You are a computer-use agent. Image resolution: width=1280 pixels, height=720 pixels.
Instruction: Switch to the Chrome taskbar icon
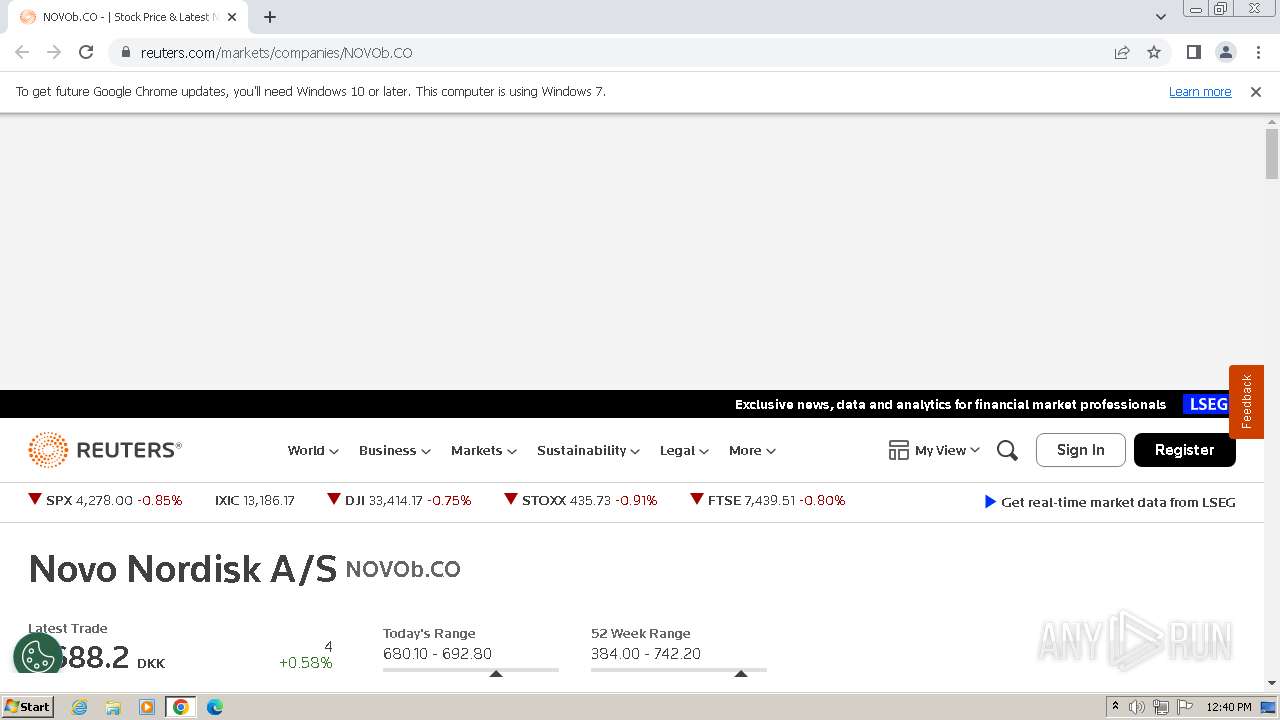pyautogui.click(x=181, y=707)
